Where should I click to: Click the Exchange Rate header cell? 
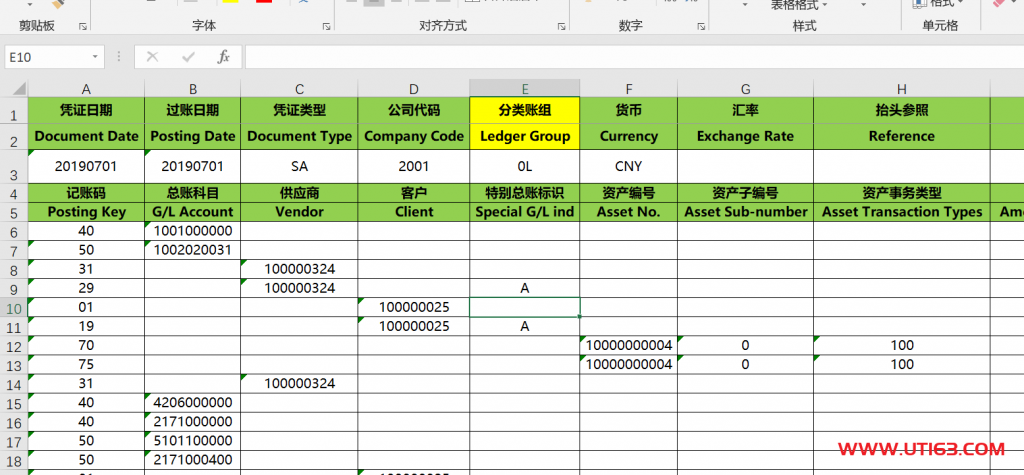[746, 137]
